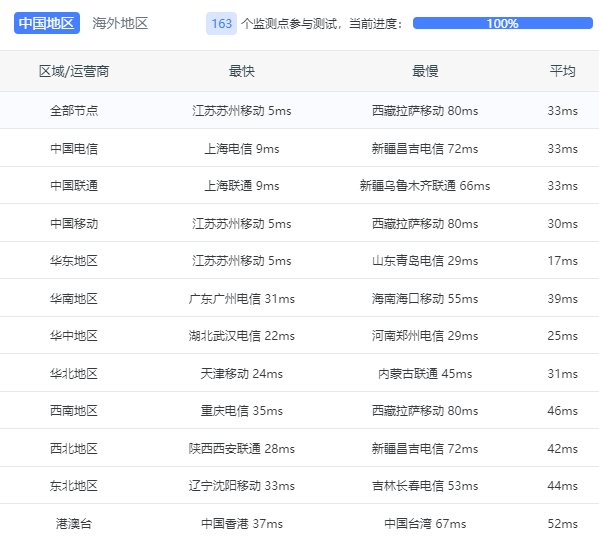Screen dimensions: 599x541
Task: Select the 中国电信 row label
Action: point(74,149)
